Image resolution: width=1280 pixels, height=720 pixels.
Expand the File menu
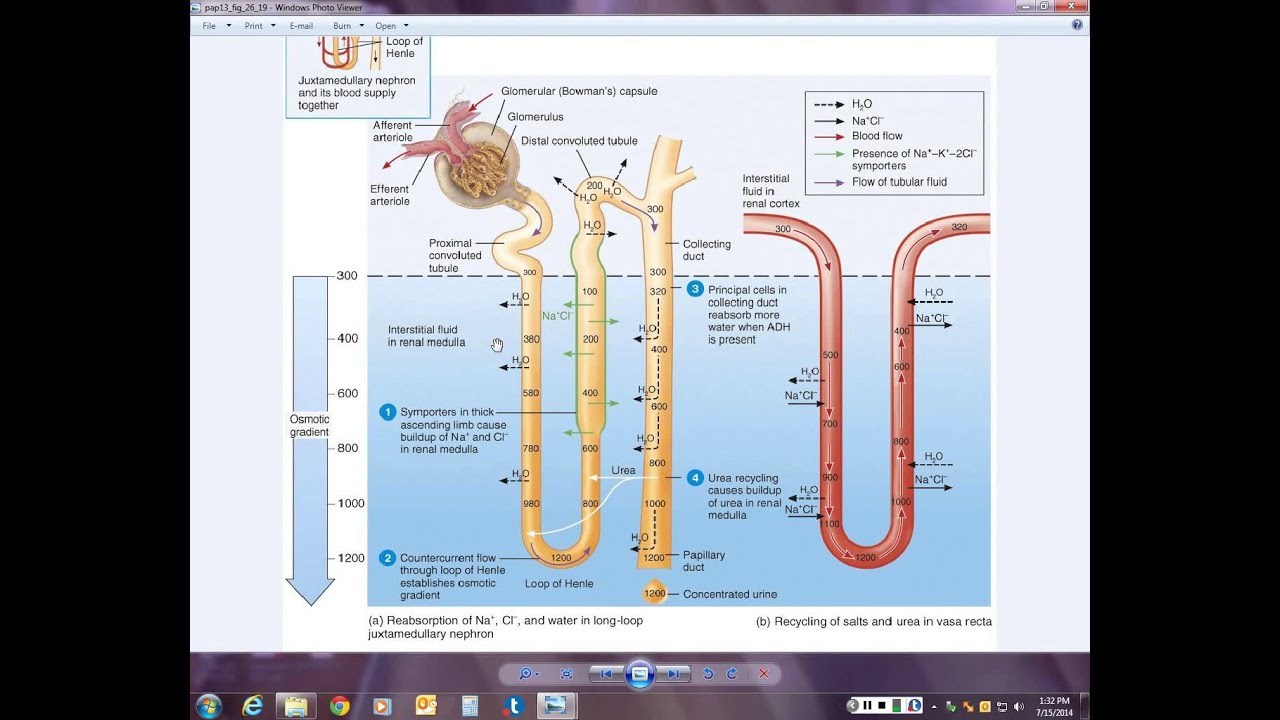click(x=216, y=26)
